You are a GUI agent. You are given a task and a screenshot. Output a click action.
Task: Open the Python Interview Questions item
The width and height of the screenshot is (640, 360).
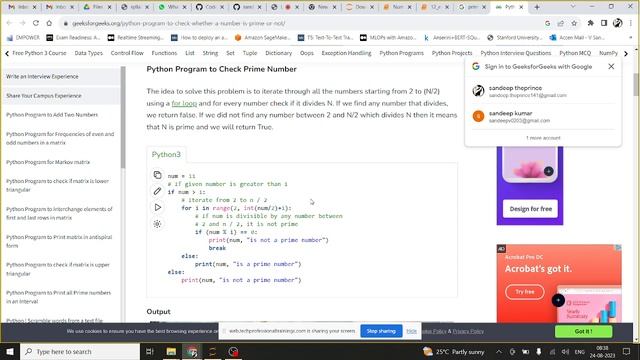516,53
